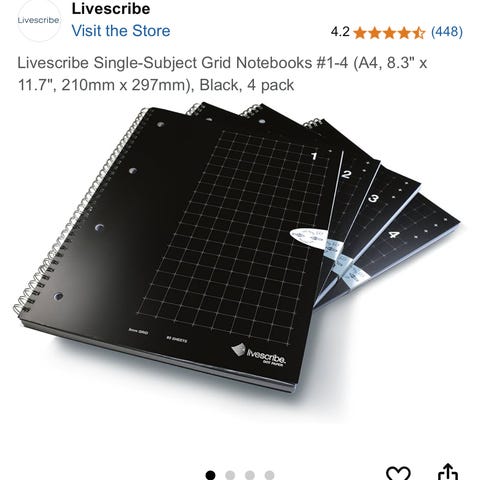
Task: Tap the Livescribe notebooks product image
Action: (237, 247)
